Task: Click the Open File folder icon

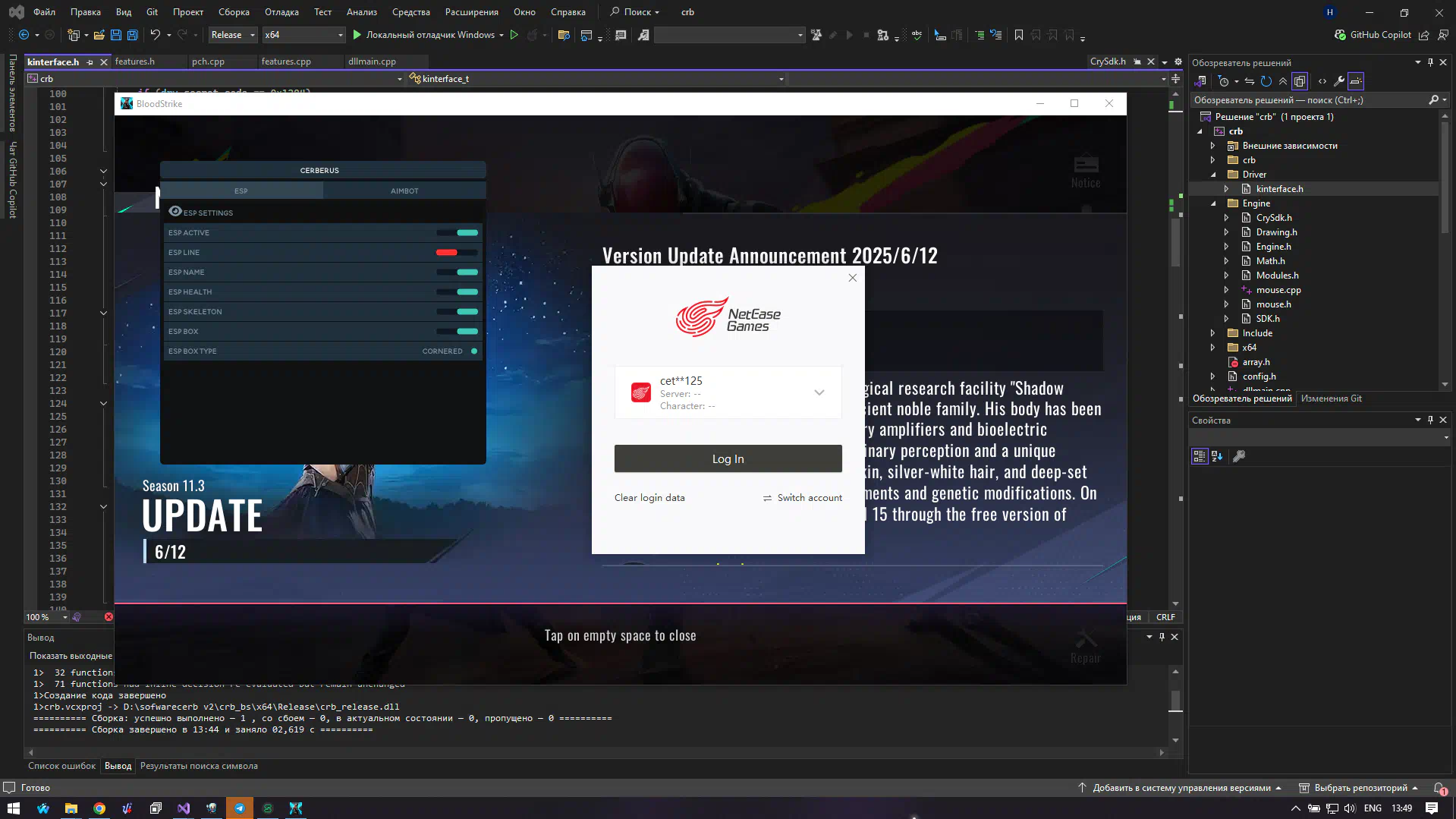Action: [99, 35]
